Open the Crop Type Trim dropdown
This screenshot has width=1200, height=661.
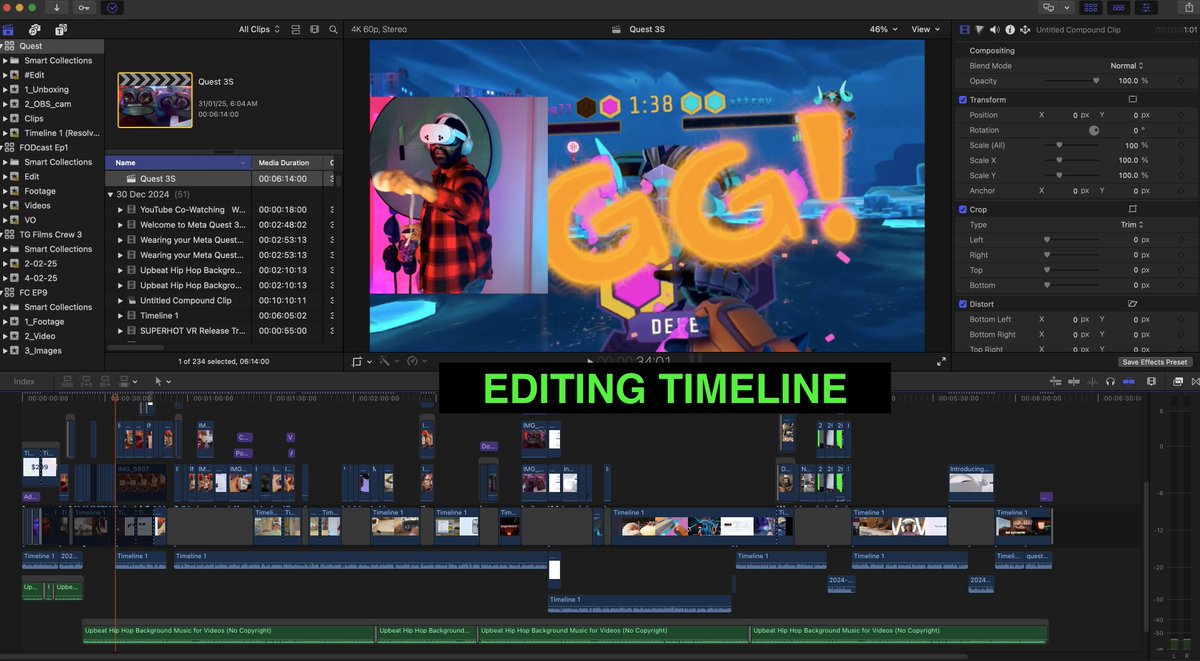[1132, 225]
